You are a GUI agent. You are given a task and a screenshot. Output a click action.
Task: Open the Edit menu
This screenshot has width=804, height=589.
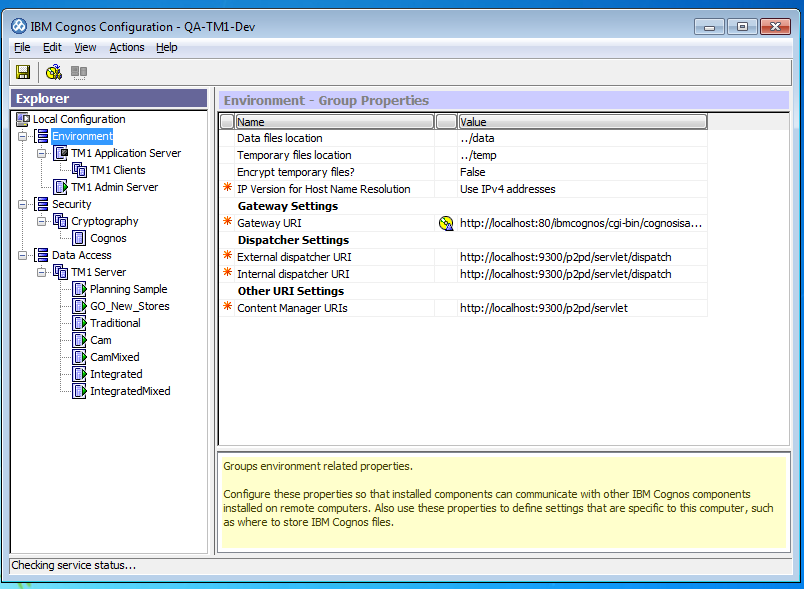[x=52, y=47]
